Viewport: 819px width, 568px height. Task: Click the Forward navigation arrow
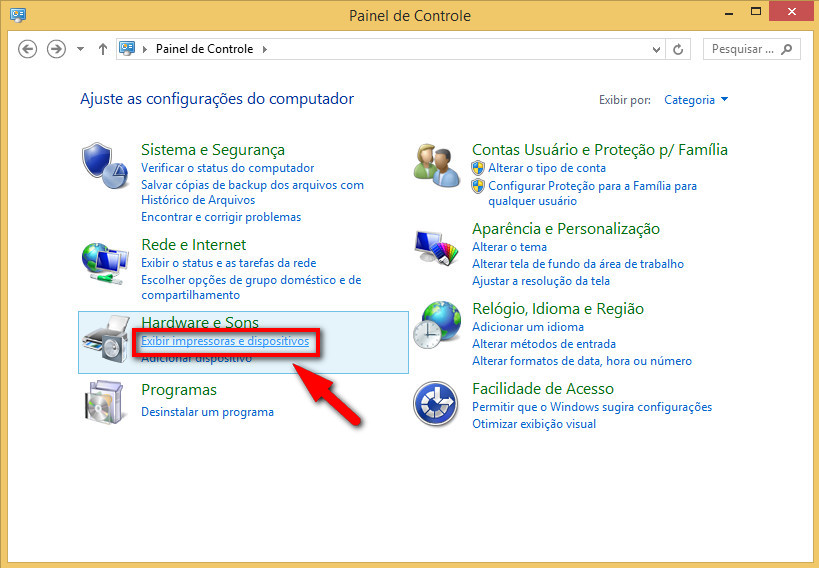(56, 49)
